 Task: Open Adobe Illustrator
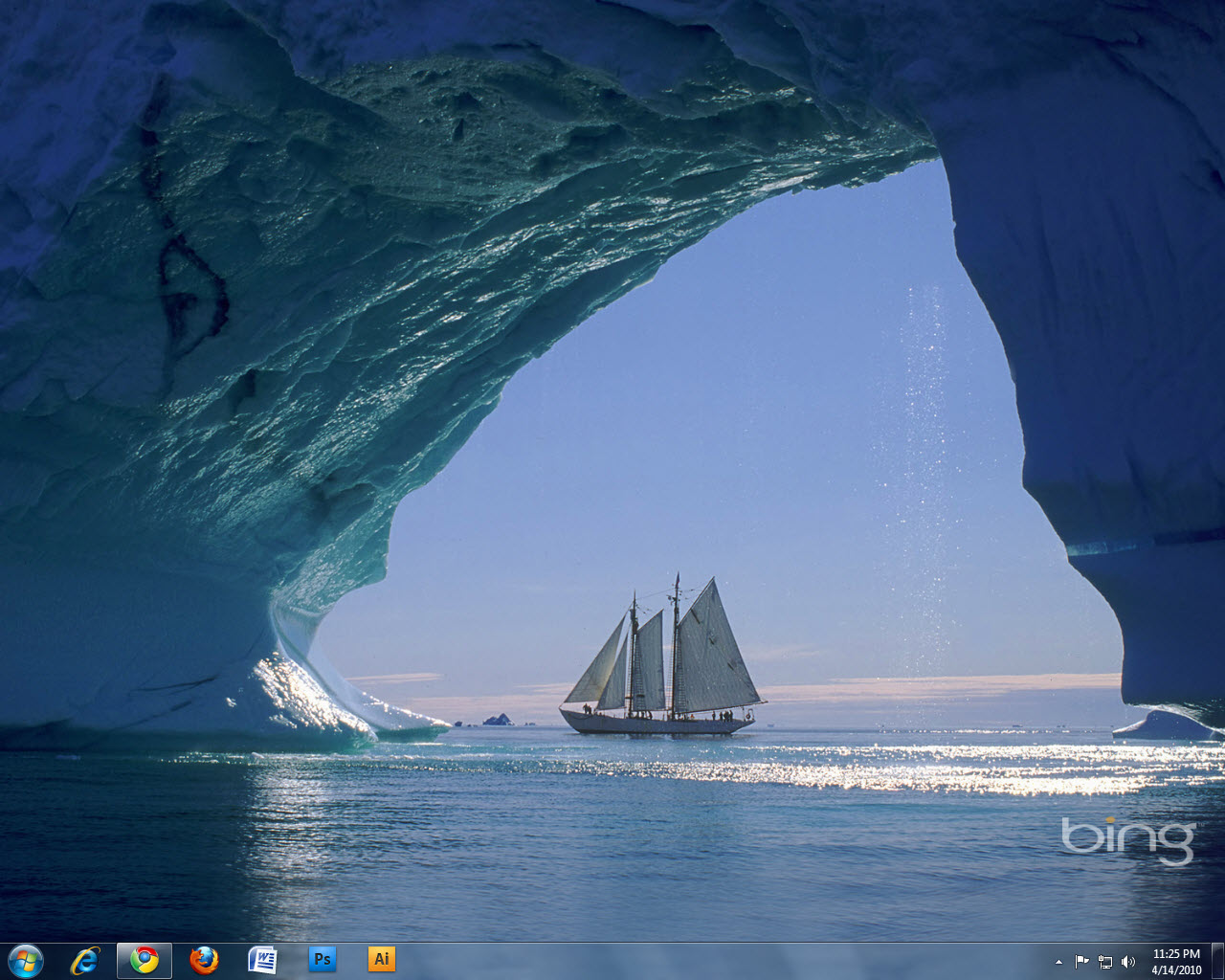382,960
